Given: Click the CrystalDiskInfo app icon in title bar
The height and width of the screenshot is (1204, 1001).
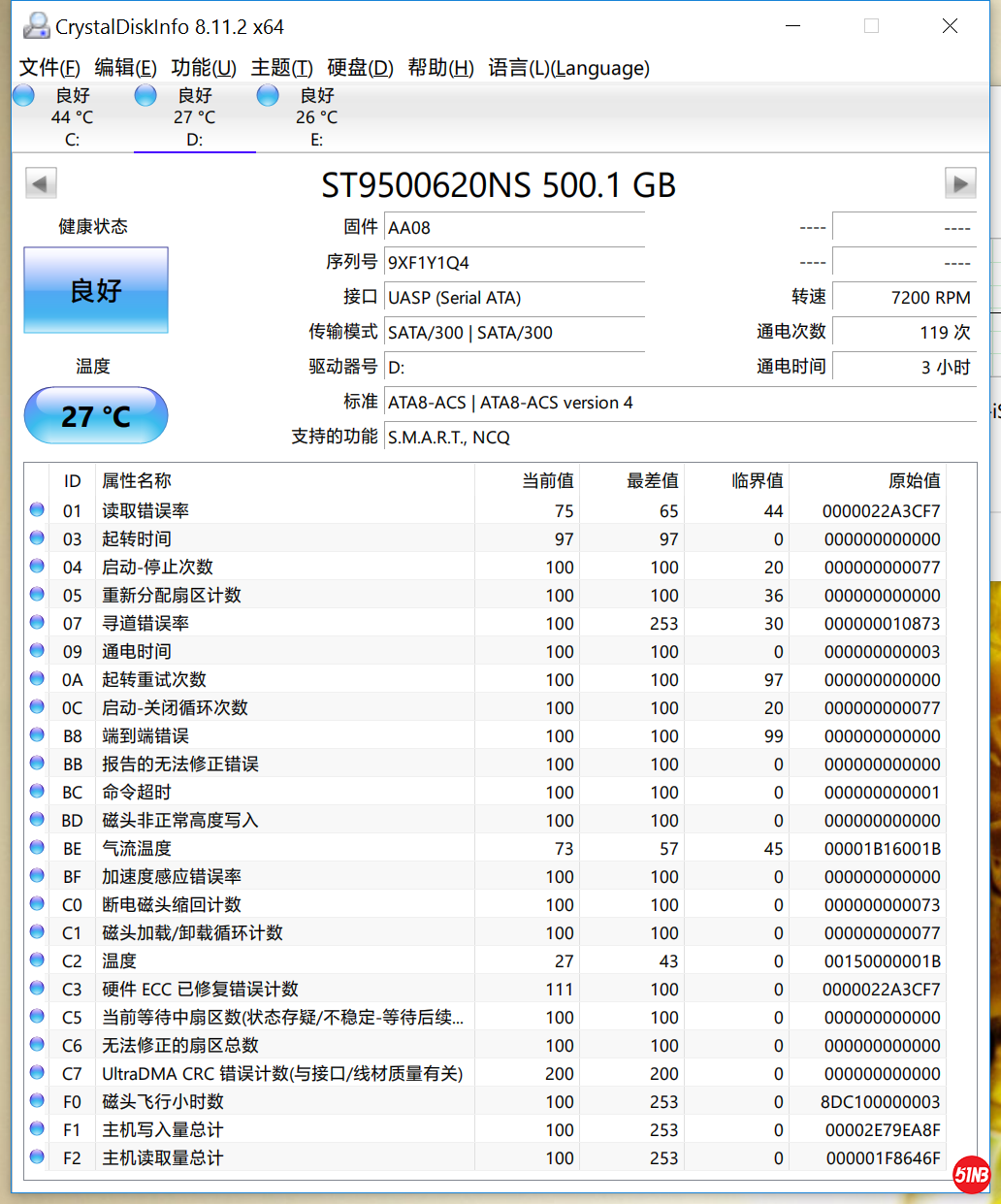Looking at the screenshot, I should coord(36,26).
